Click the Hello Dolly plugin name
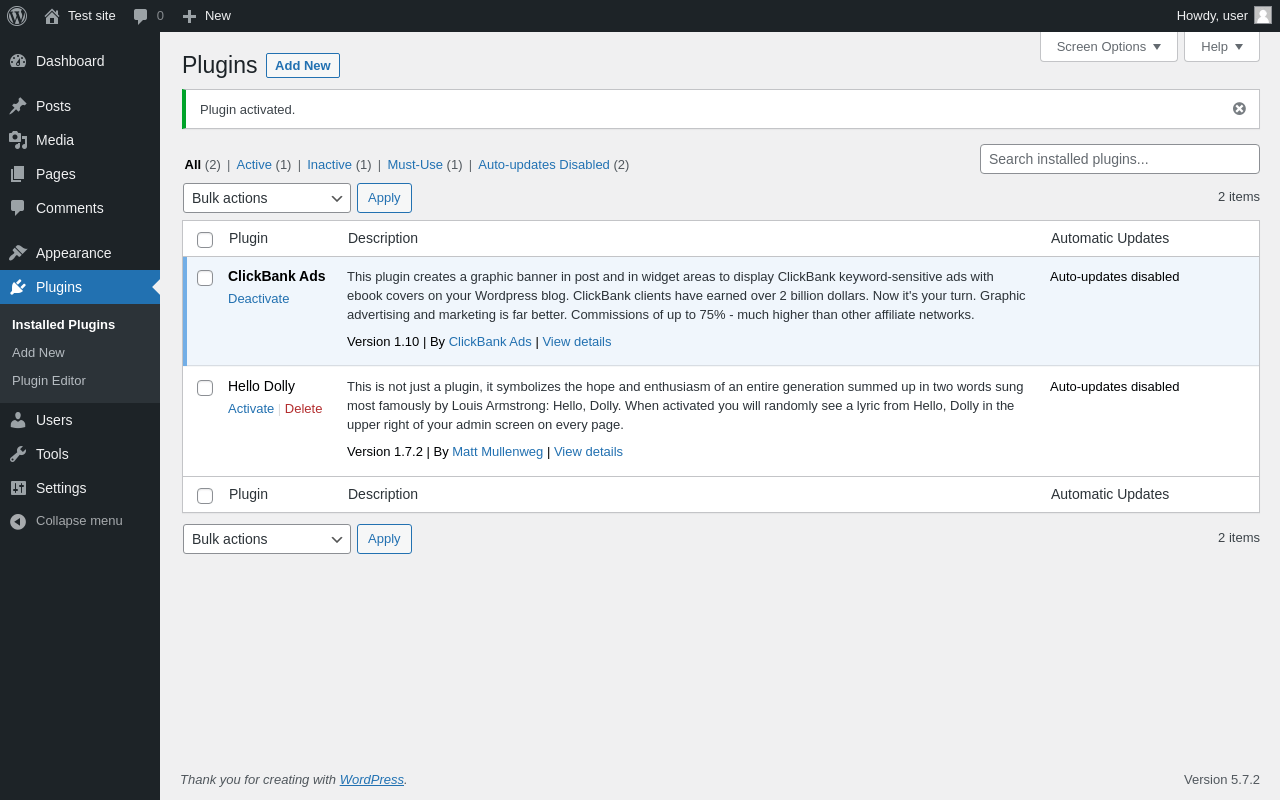The height and width of the screenshot is (800, 1280). coord(261,386)
